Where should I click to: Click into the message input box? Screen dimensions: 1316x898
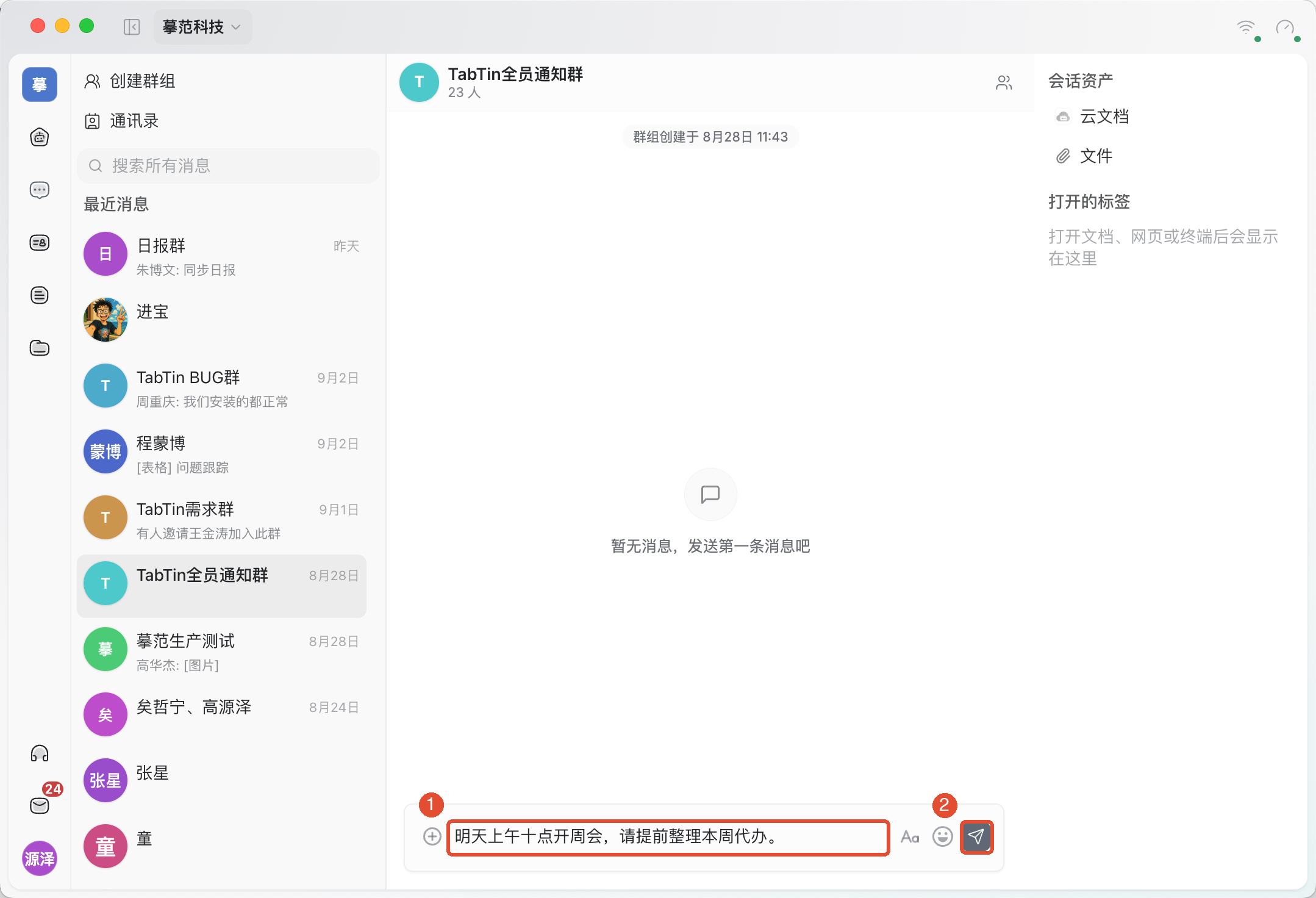point(668,838)
